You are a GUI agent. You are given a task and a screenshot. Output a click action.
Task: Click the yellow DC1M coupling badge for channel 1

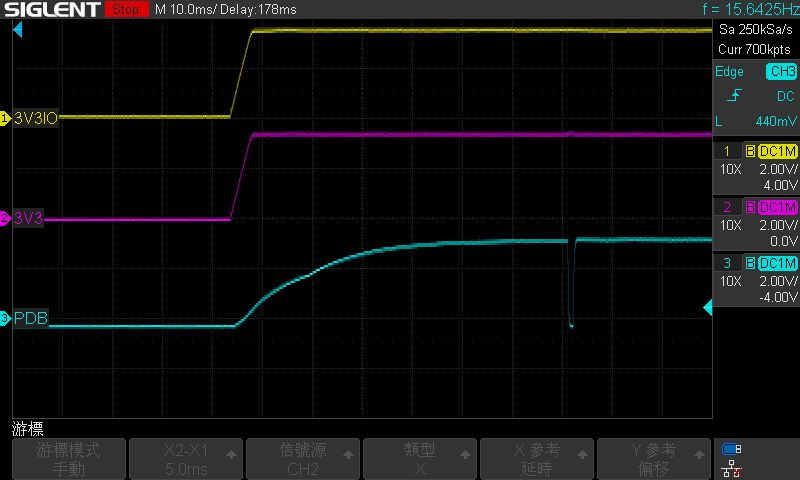(778, 151)
